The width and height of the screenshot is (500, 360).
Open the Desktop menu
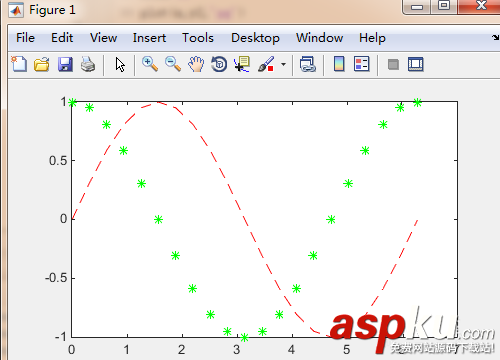point(255,38)
